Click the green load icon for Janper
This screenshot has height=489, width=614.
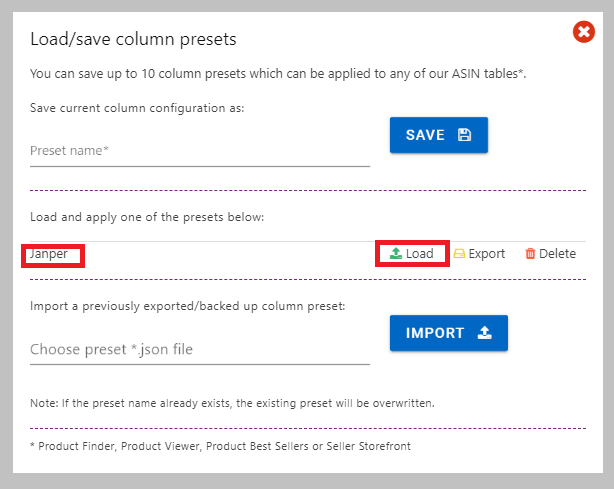point(396,254)
